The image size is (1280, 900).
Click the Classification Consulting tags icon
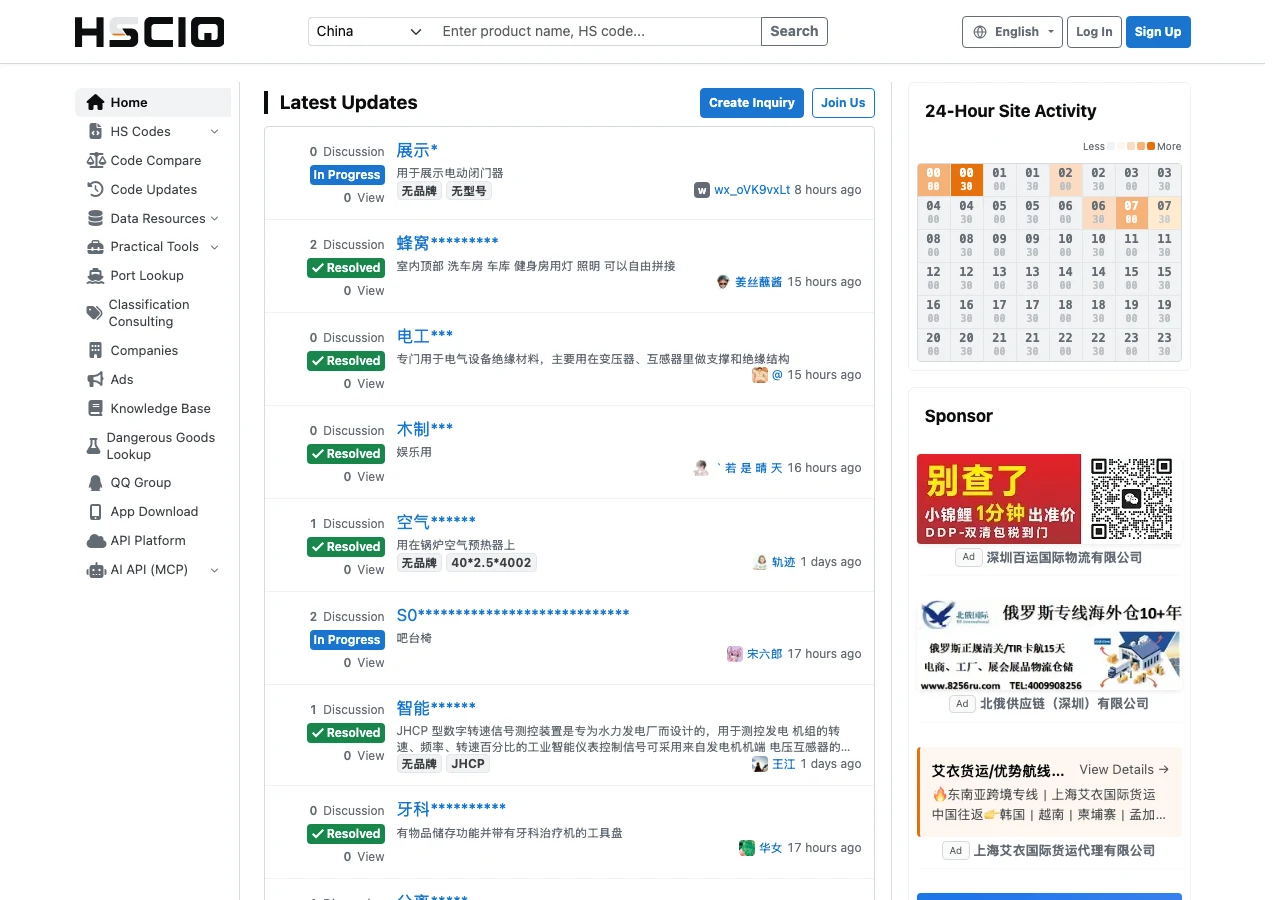95,313
